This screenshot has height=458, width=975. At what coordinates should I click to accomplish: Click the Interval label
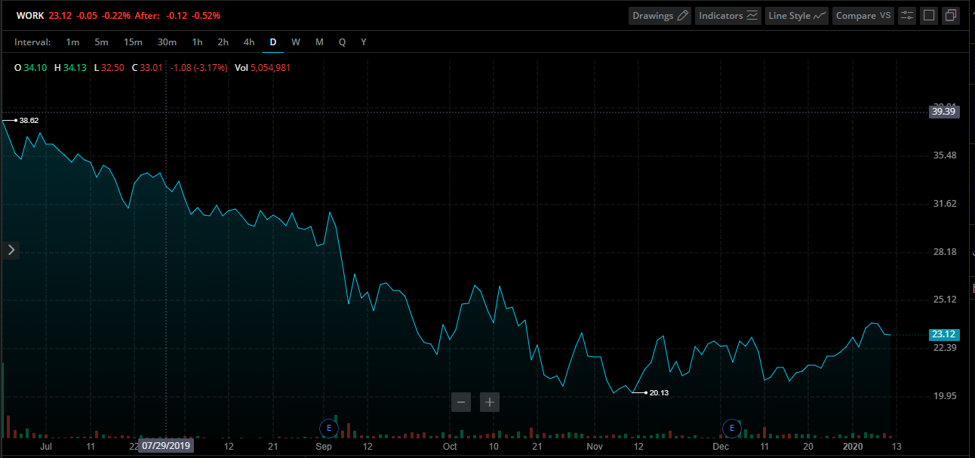point(32,42)
